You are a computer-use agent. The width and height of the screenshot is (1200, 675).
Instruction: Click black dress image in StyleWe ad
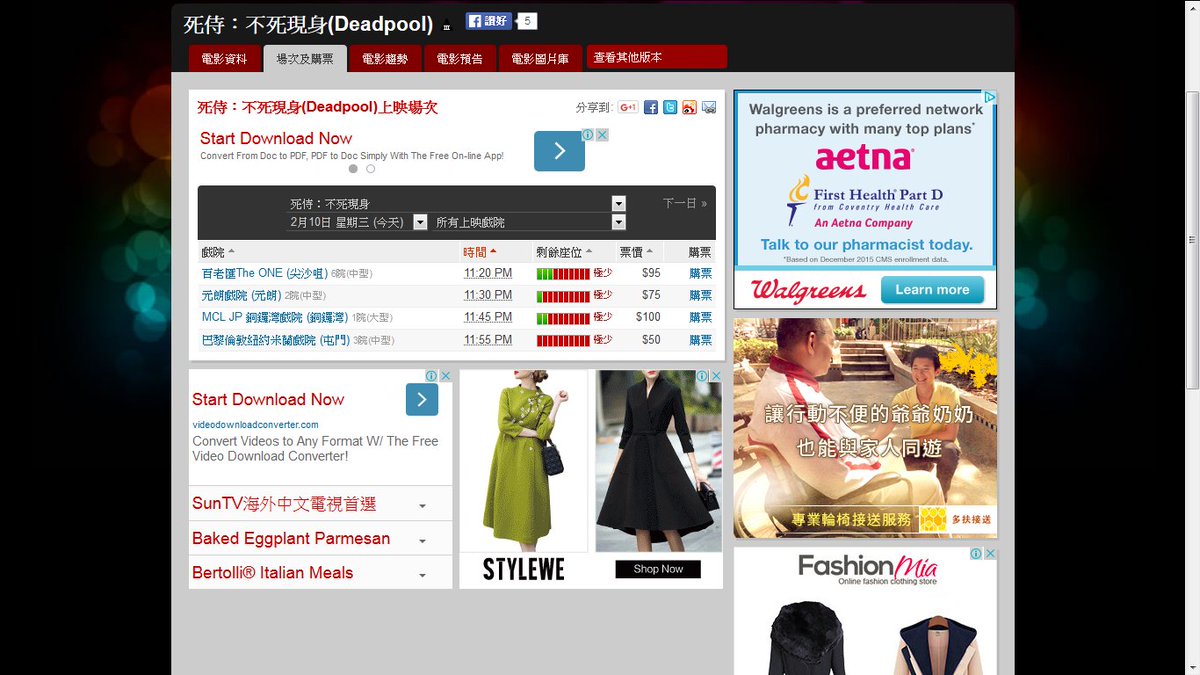pos(658,461)
